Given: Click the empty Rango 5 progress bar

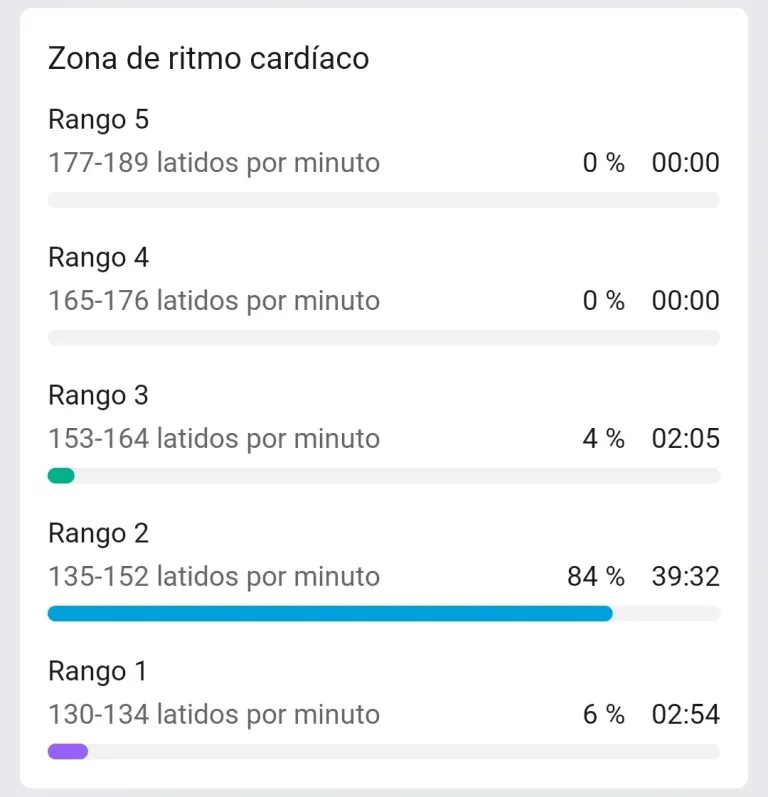Looking at the screenshot, I should [384, 200].
